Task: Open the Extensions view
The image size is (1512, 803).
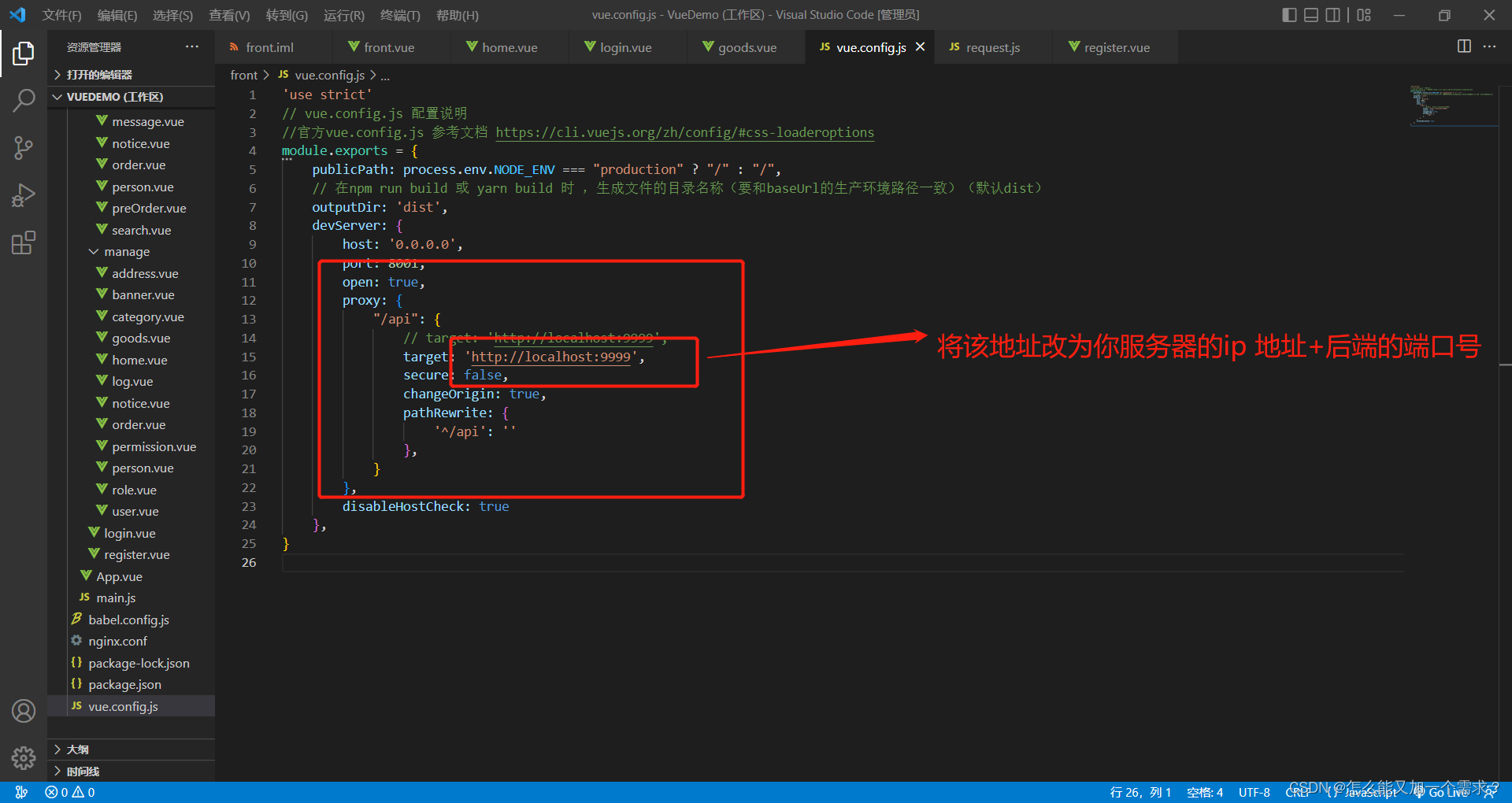Action: 24,242
